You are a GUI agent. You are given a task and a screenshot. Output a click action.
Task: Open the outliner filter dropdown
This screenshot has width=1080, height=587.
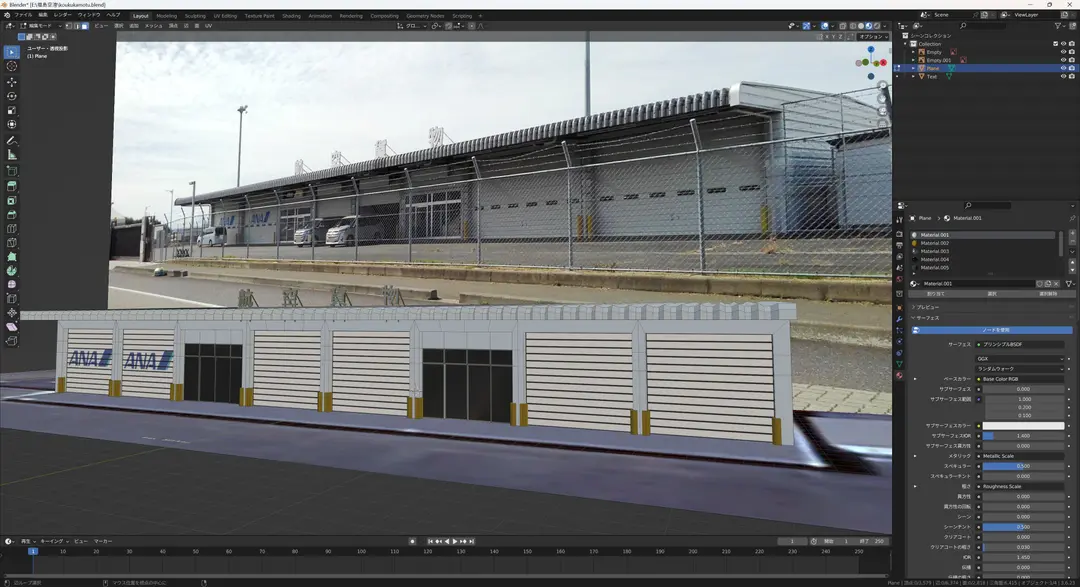pyautogui.click(x=1060, y=25)
